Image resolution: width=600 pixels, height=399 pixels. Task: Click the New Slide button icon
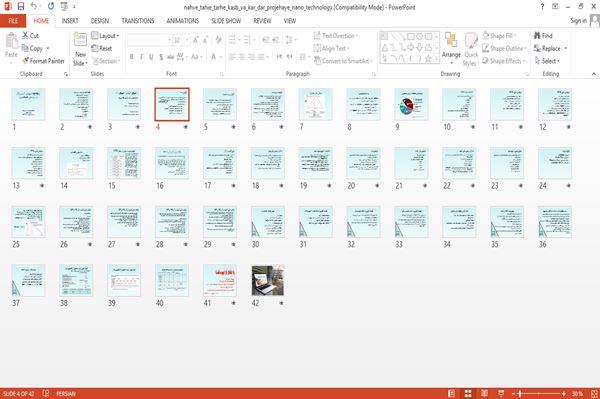(x=80, y=40)
